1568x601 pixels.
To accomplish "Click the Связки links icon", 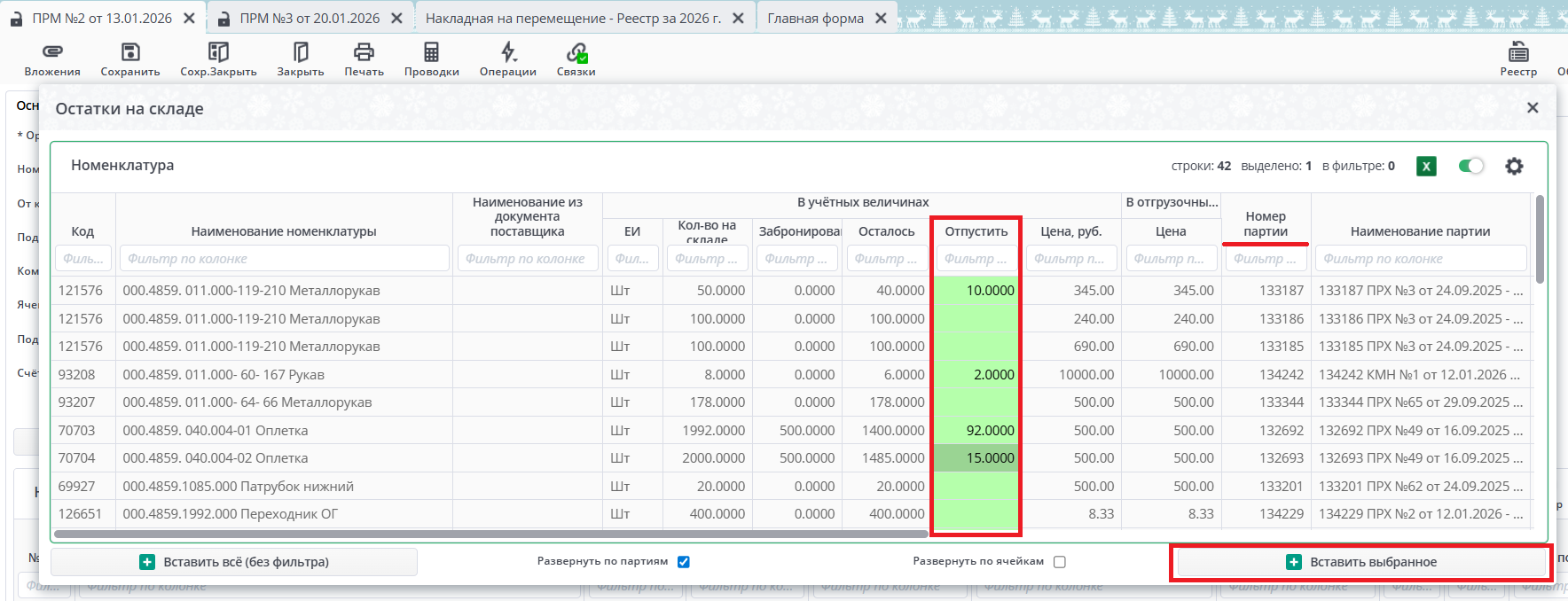I will tap(576, 52).
